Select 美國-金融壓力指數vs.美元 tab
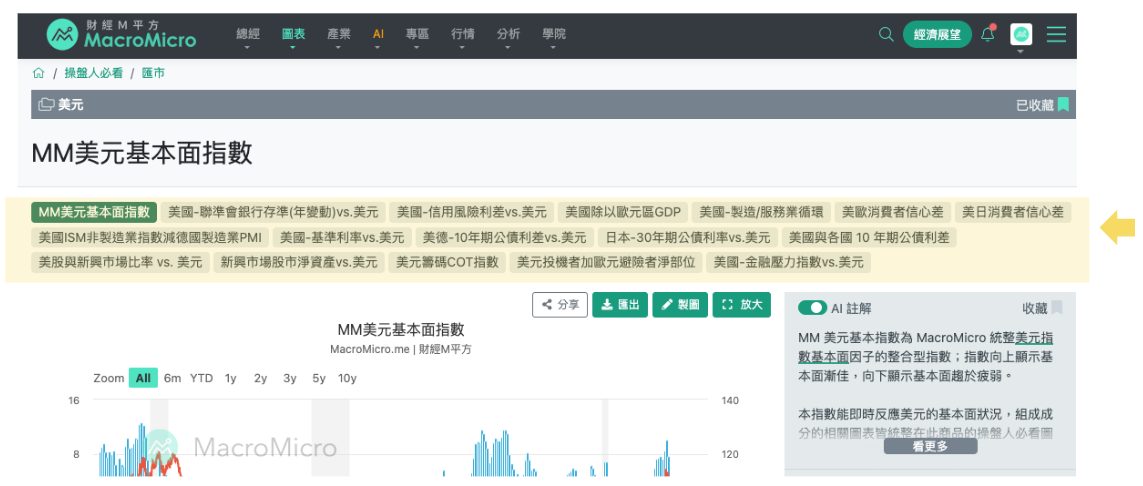 coord(789,262)
